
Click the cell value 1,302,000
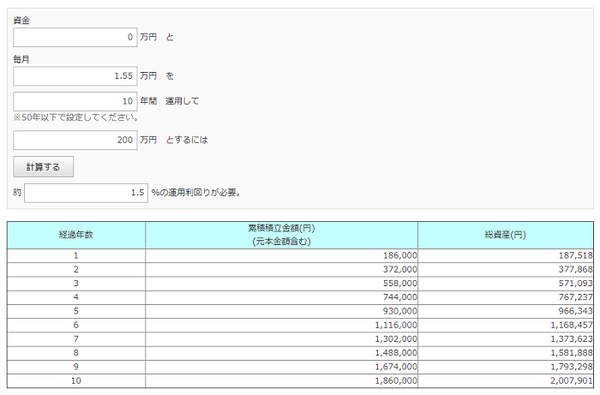(x=396, y=339)
